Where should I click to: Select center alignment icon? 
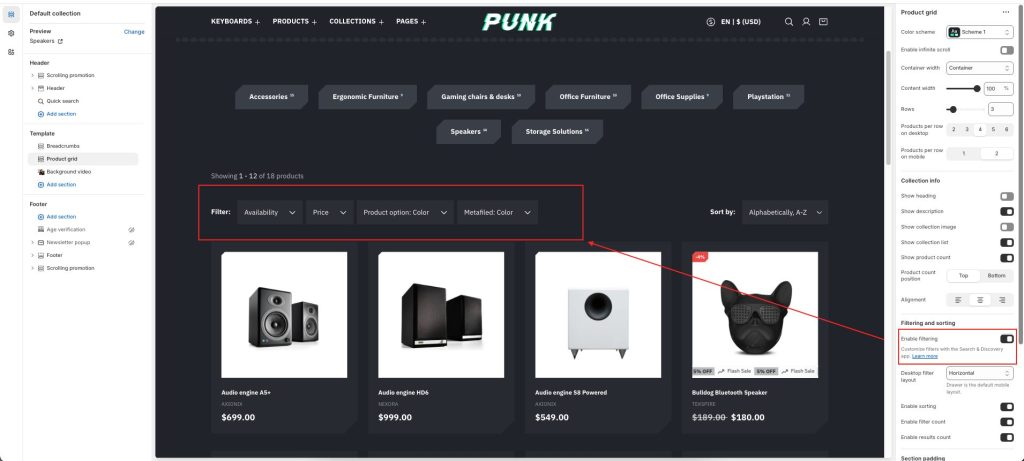pyautogui.click(x=980, y=300)
